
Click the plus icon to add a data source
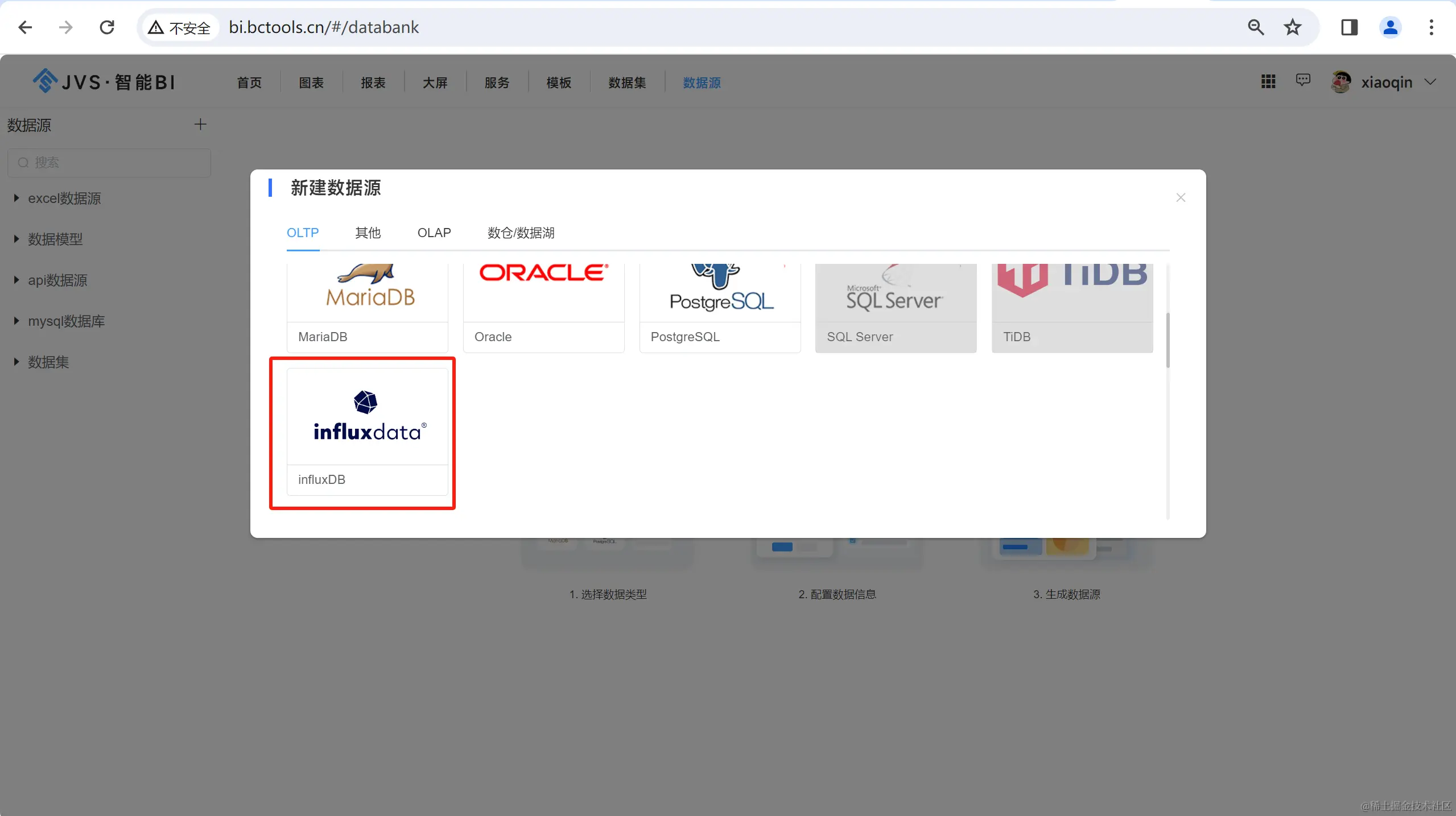click(200, 125)
